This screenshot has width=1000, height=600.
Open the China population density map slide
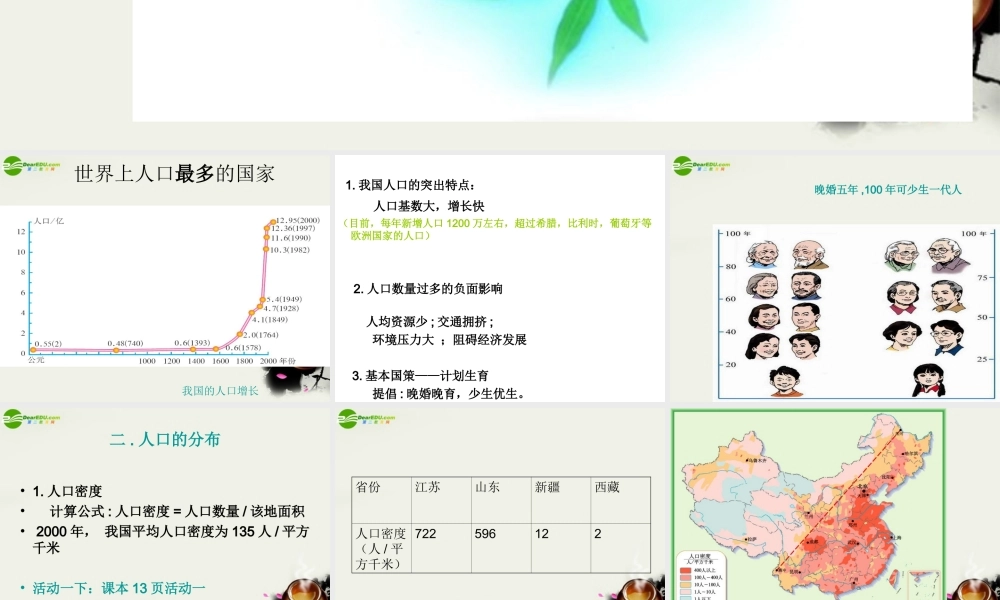point(835,504)
